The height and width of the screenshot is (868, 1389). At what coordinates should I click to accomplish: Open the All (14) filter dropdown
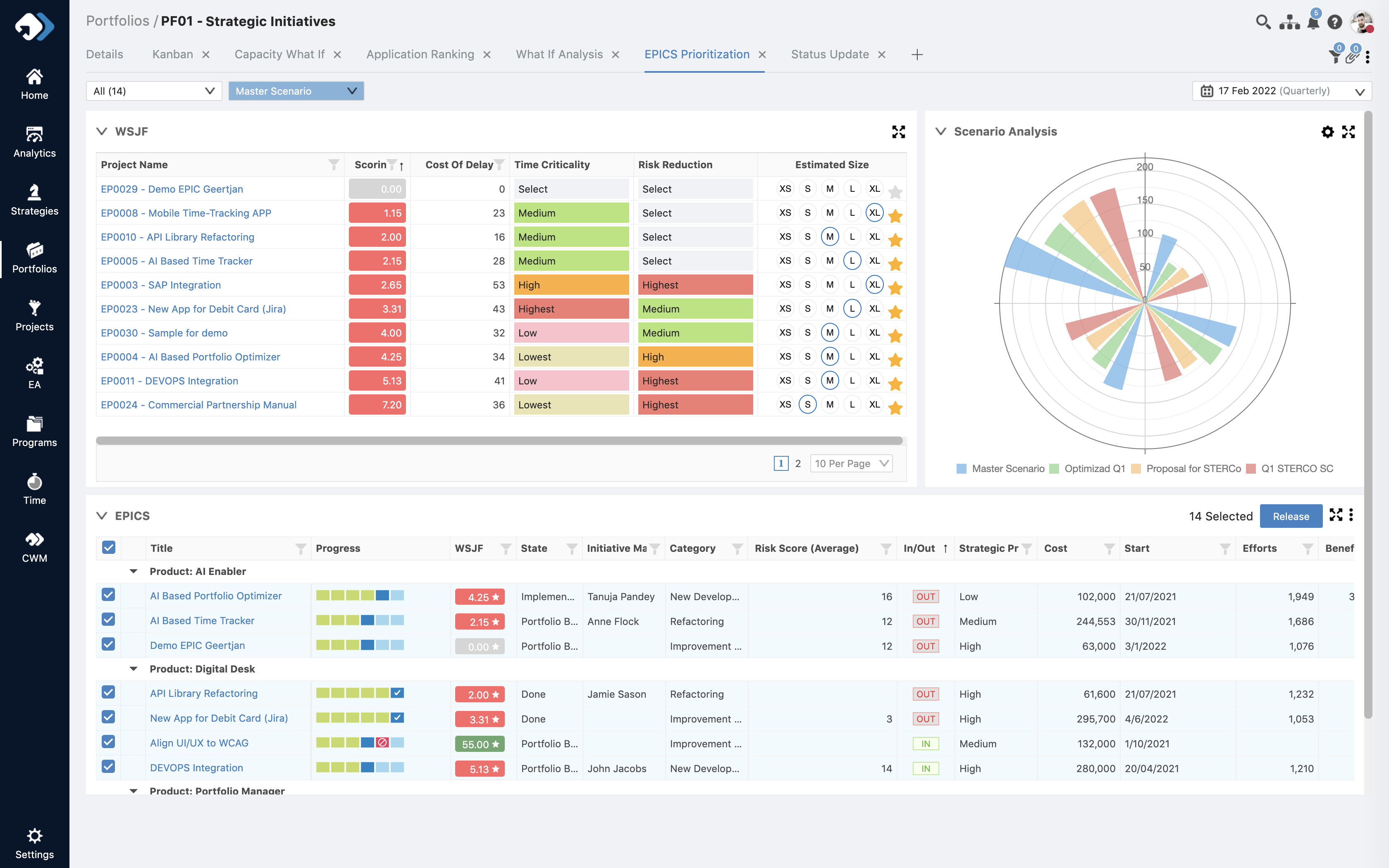[x=153, y=91]
